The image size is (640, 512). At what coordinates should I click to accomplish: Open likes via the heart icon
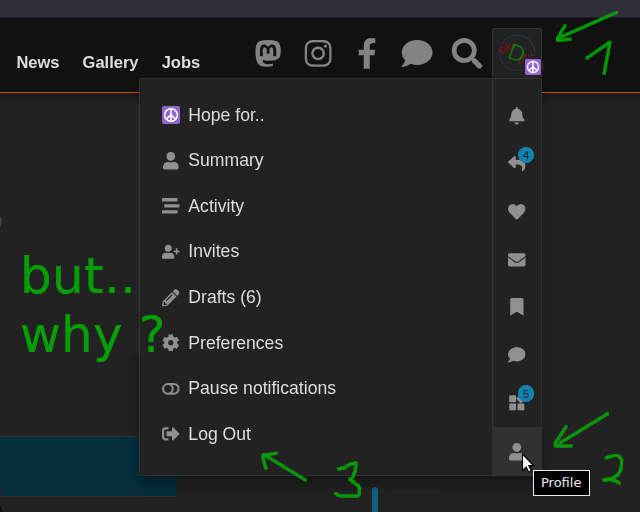point(517,211)
